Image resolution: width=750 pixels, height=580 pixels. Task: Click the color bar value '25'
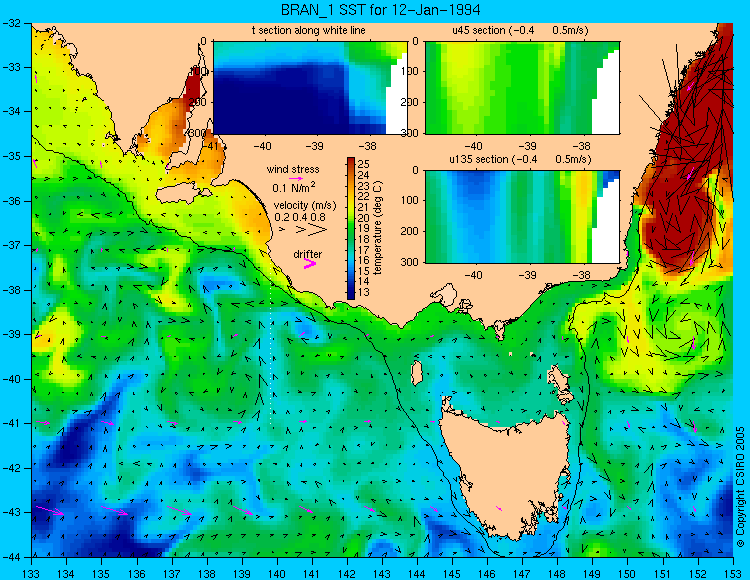[364, 164]
